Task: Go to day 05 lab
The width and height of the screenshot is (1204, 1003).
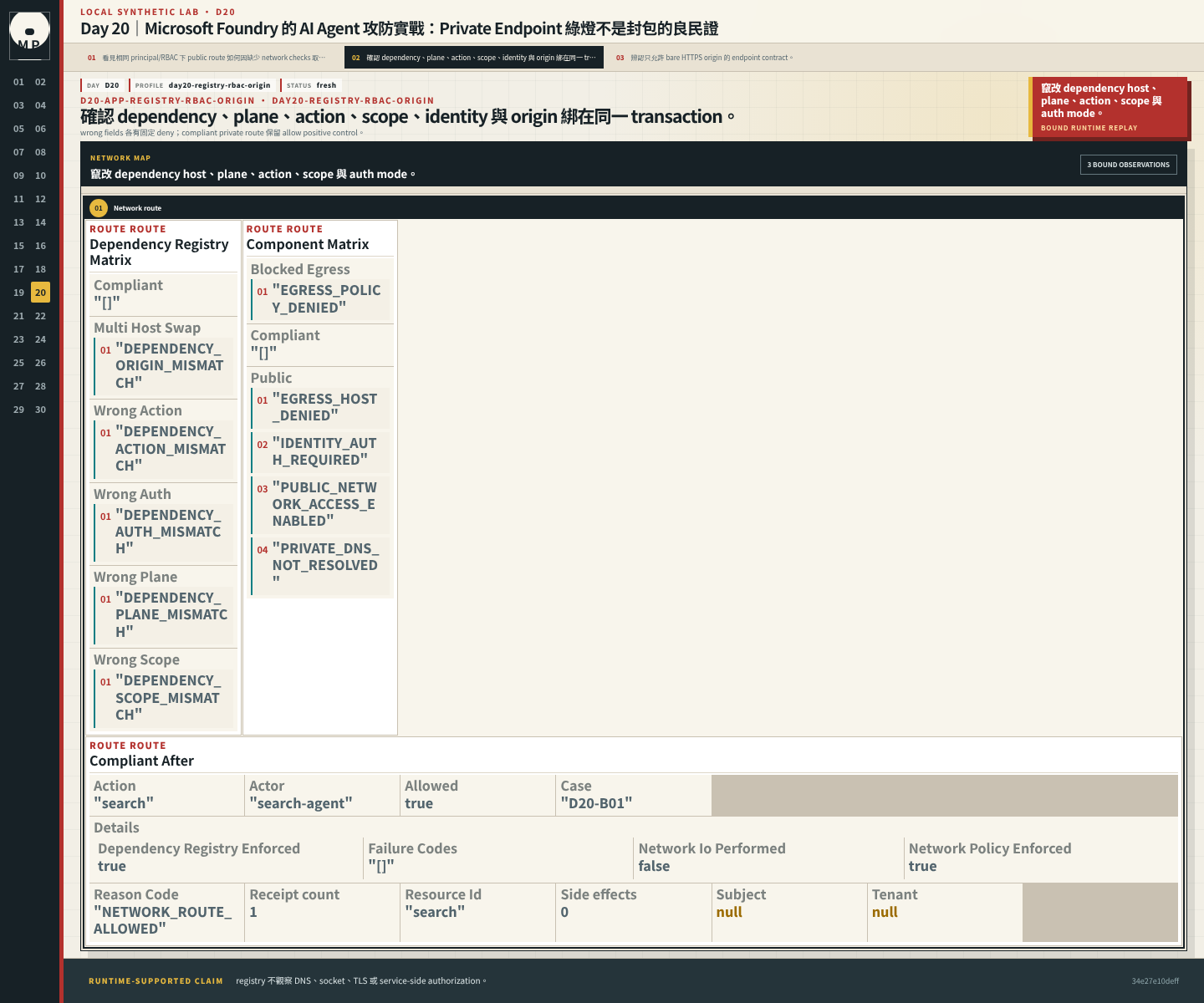Action: pos(18,129)
